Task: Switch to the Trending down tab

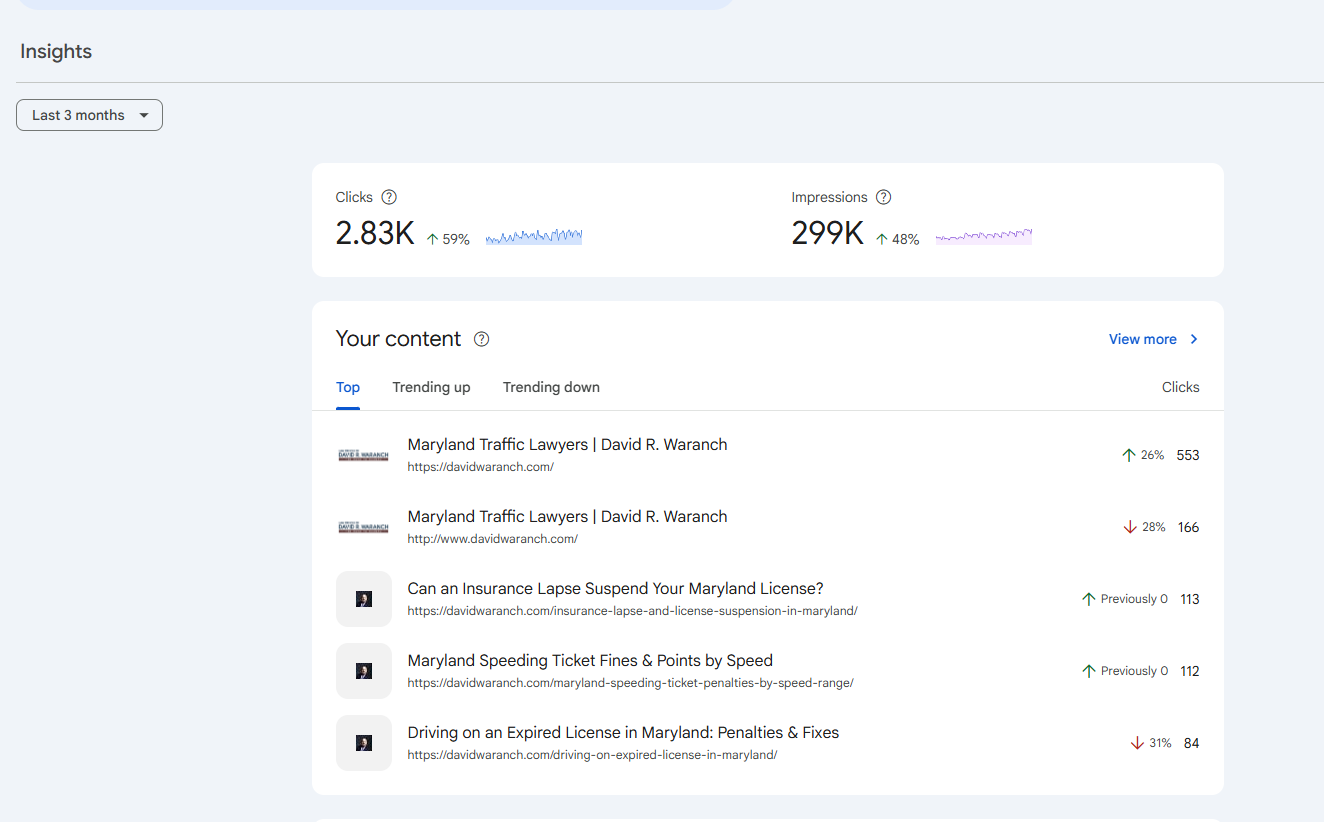Action: click(x=551, y=387)
